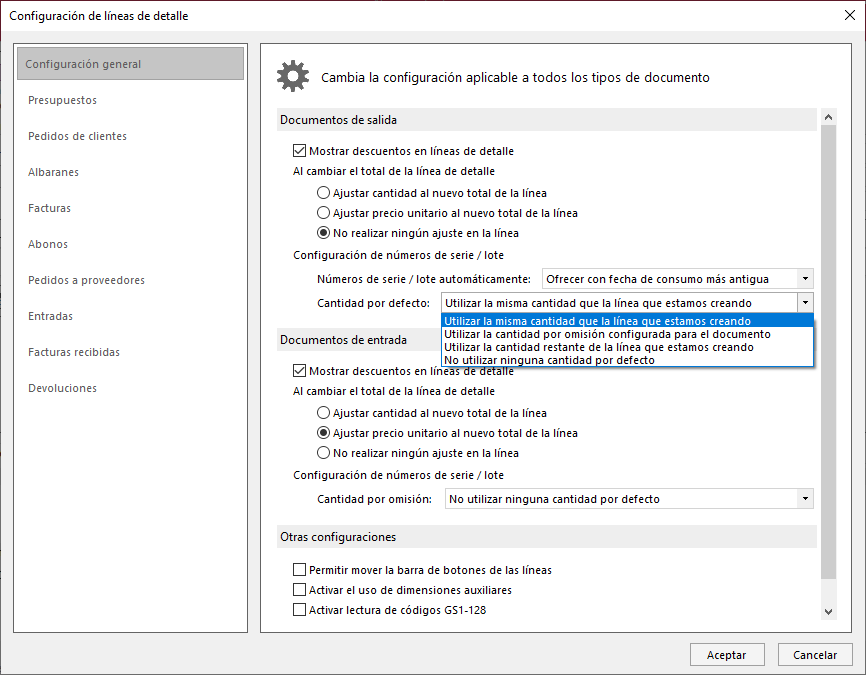Open the Facturas configuration
Viewport: 866px width, 675px height.
tap(50, 208)
